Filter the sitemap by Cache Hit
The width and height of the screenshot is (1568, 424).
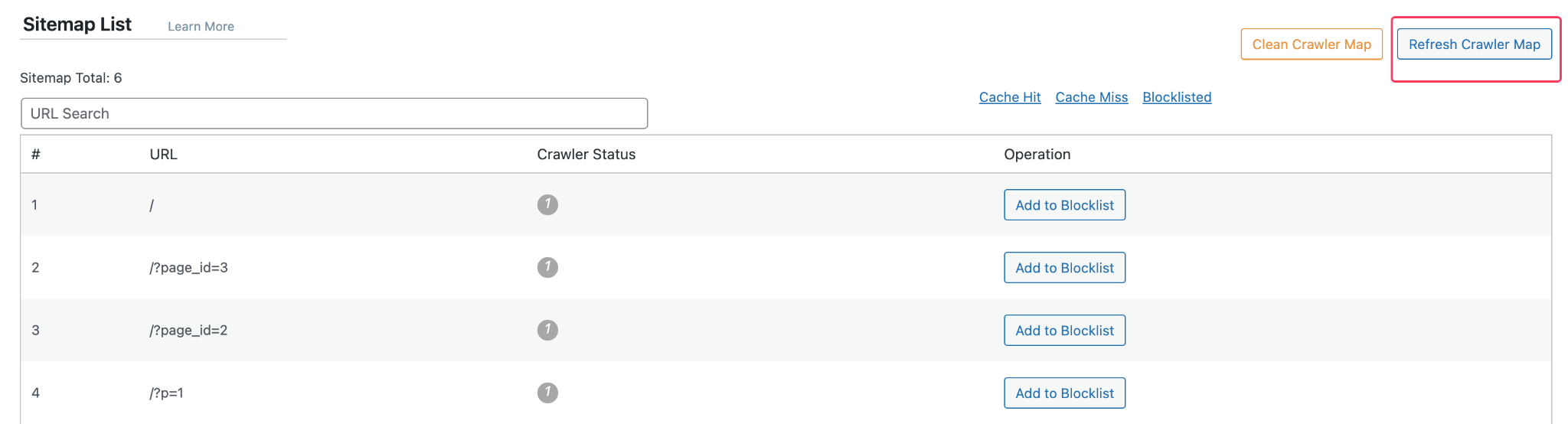[1010, 97]
